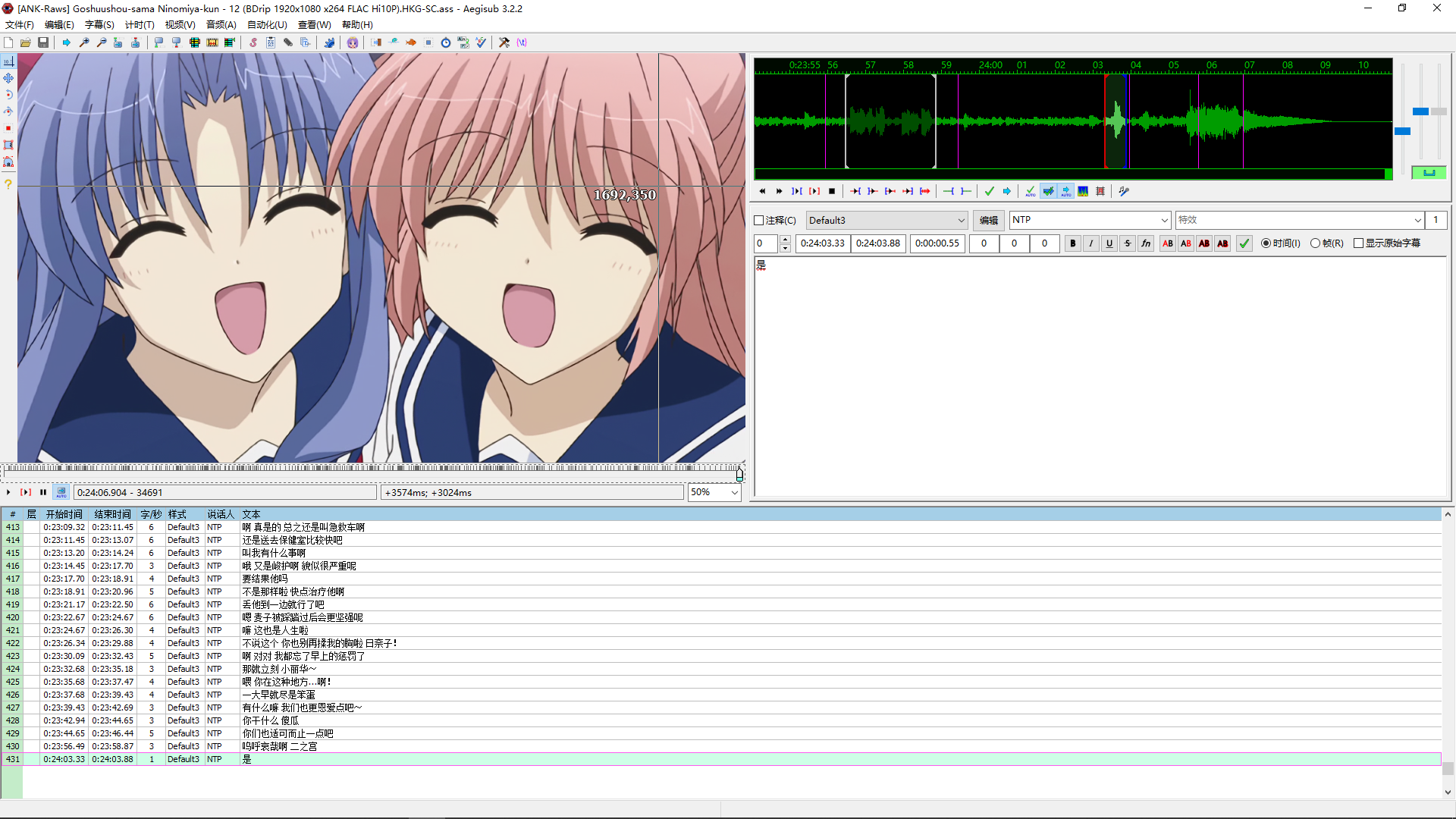Click the start time field 0:24:03.33
The height and width of the screenshot is (819, 1456).
(x=822, y=243)
